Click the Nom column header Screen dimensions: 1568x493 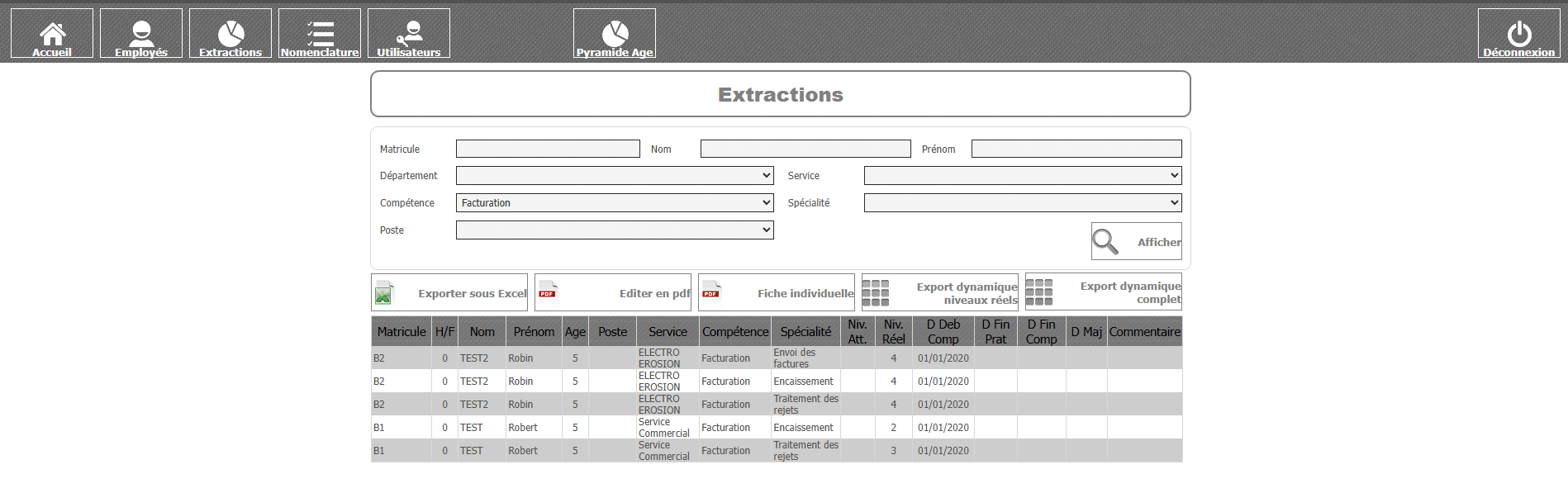(482, 331)
